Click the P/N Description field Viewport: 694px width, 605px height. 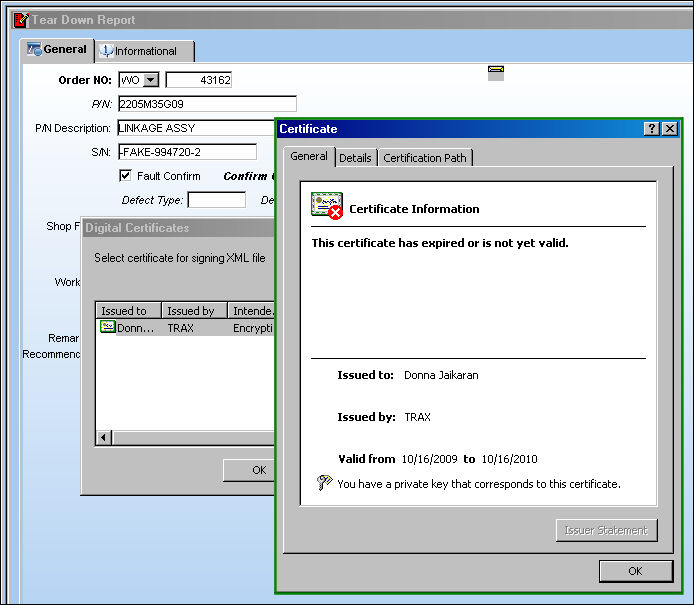(196, 128)
